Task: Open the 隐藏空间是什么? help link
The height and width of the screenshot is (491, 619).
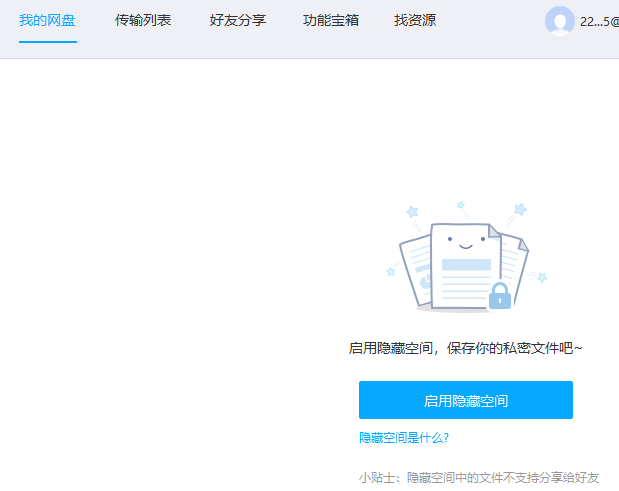Action: point(404,437)
